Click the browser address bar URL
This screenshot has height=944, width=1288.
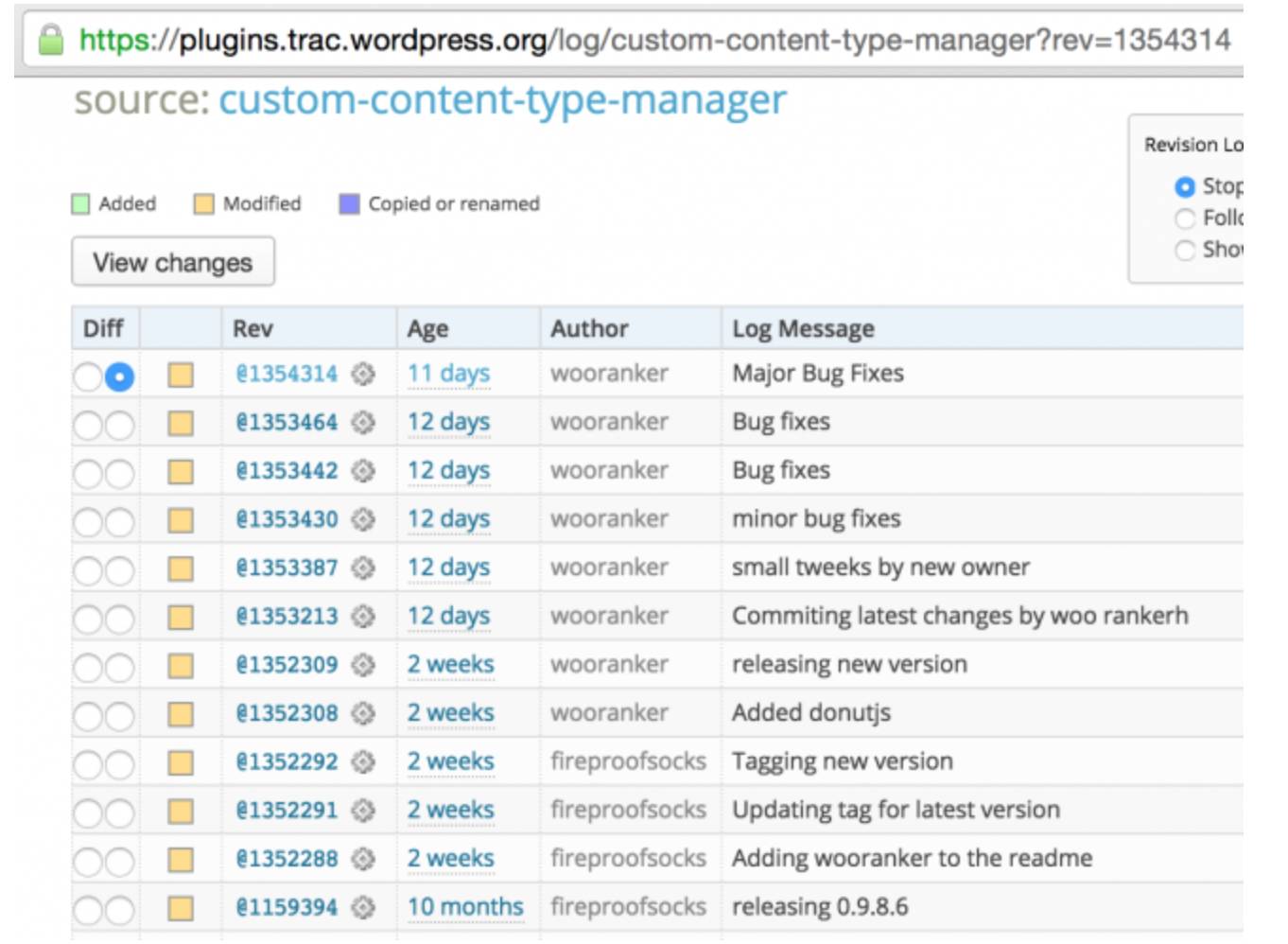tap(654, 40)
